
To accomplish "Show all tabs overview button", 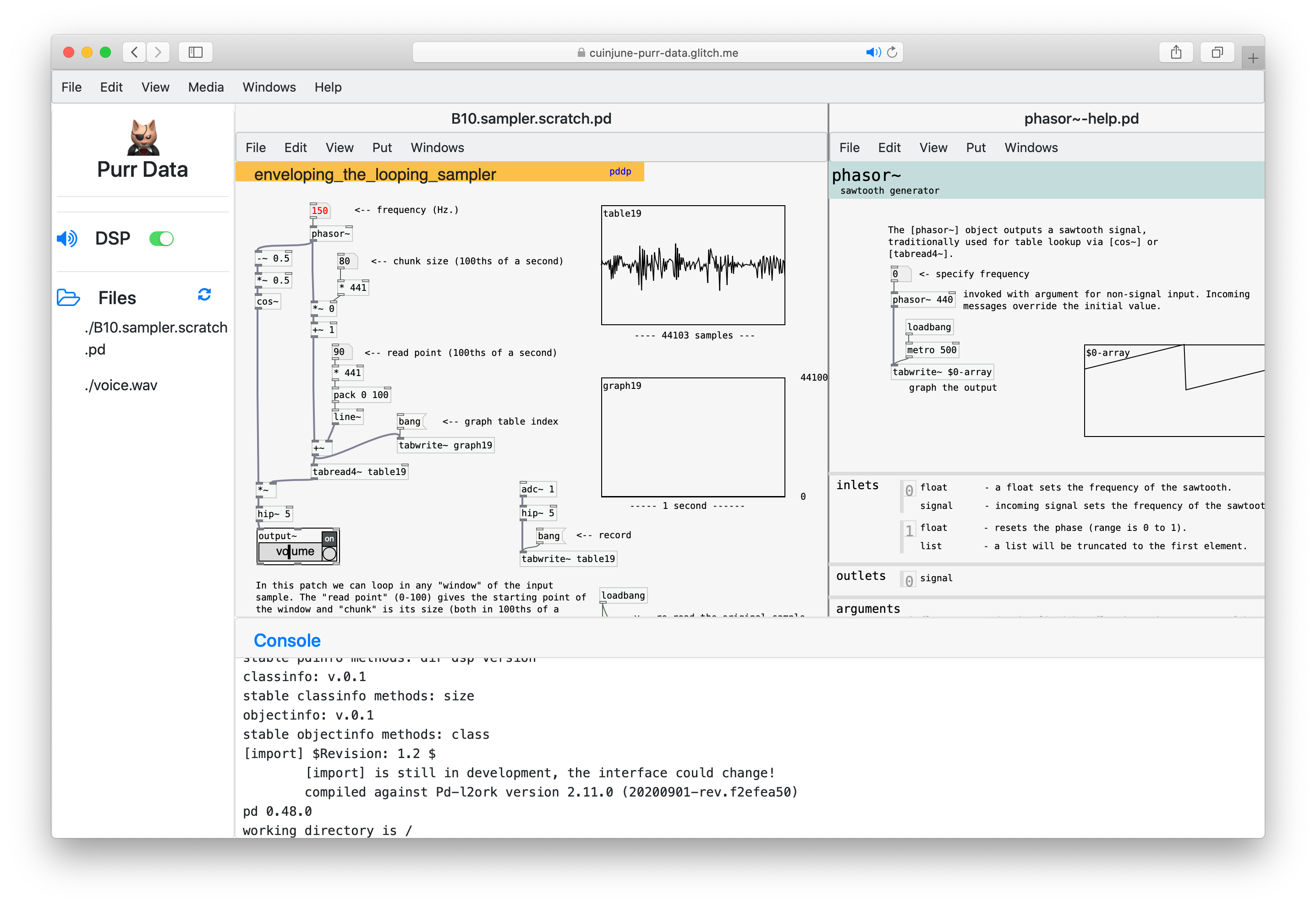I will (x=1217, y=52).
